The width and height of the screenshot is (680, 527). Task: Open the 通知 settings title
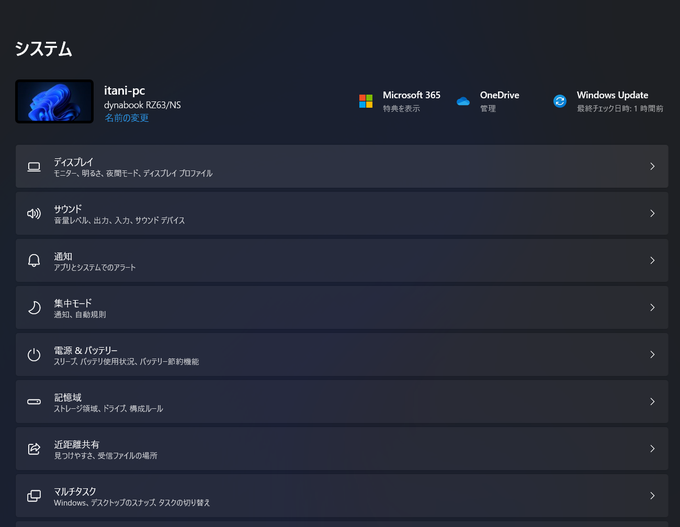point(63,256)
